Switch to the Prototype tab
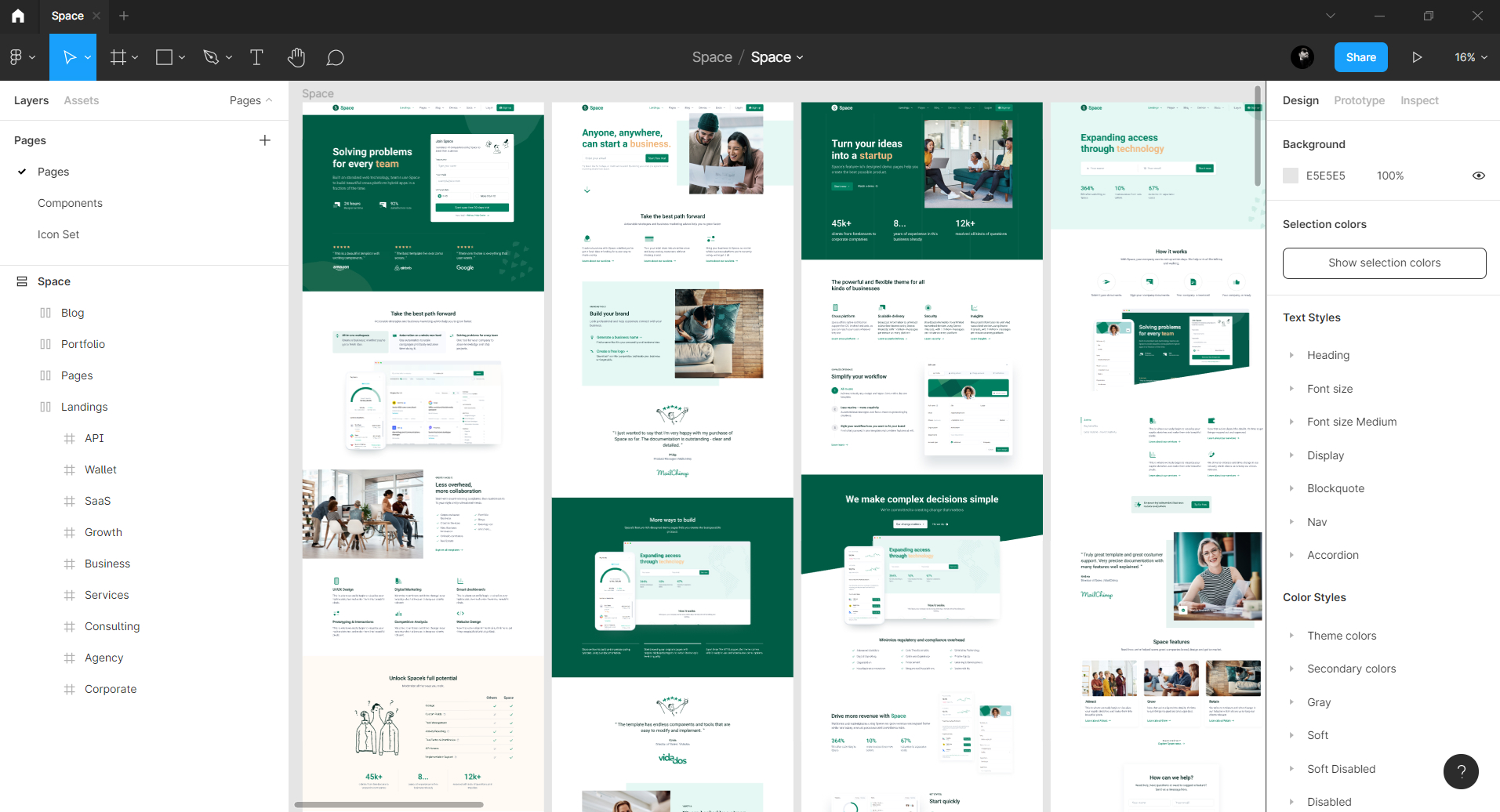Viewport: 1500px width, 812px height. [1359, 100]
